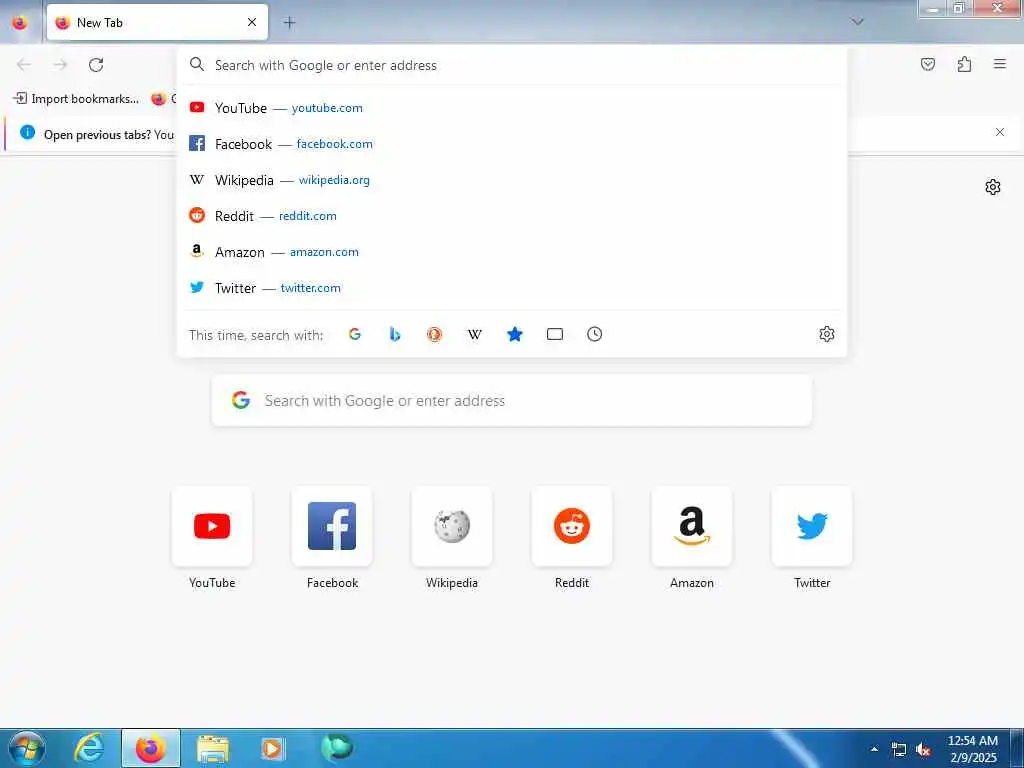Focus the address bar search field
Viewport: 1024px width, 768px height.
point(512,65)
